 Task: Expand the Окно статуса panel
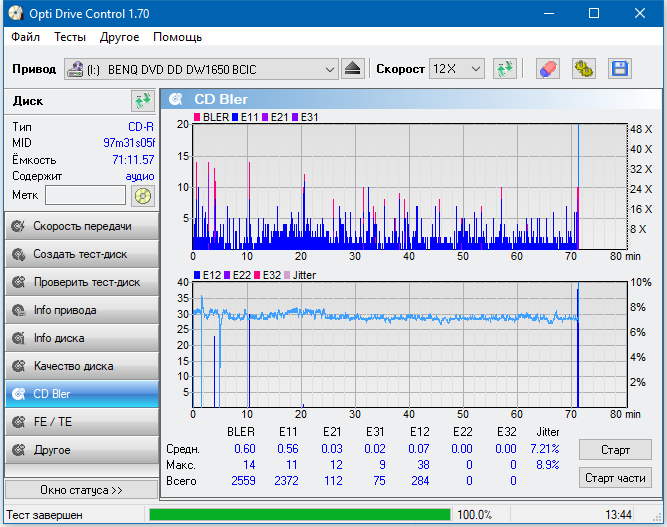click(81, 490)
